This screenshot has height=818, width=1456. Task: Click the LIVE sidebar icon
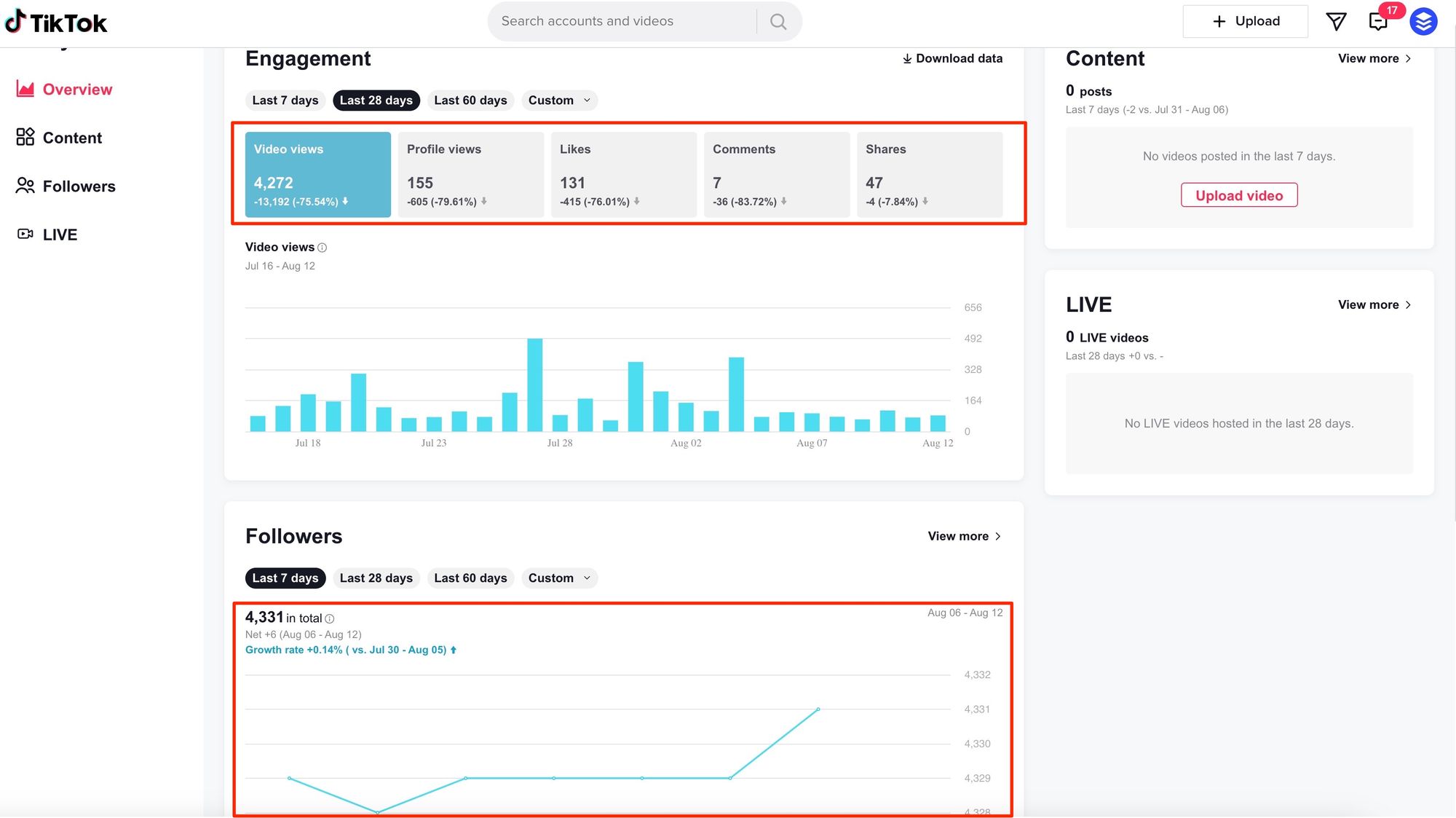(24, 233)
